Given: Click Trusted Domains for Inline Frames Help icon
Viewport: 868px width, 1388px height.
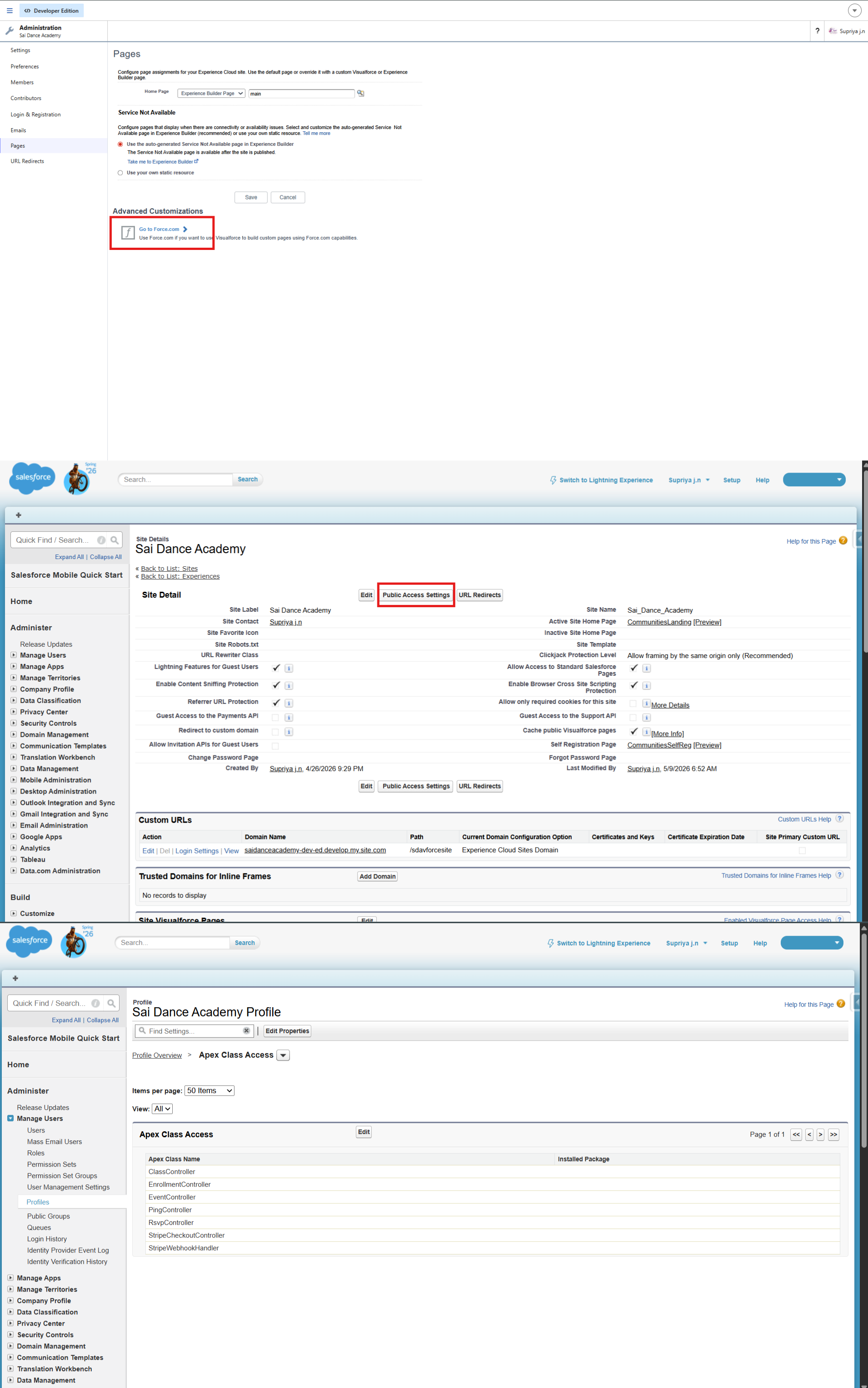Looking at the screenshot, I should [839, 875].
